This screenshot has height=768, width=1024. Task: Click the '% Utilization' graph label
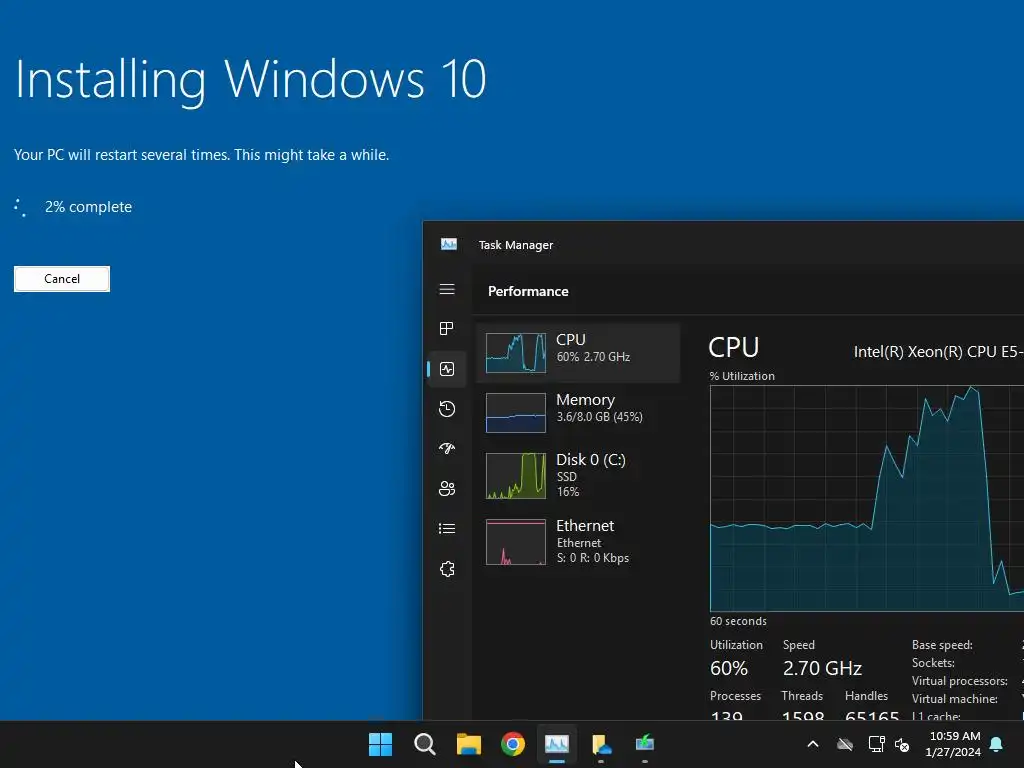[x=742, y=376]
